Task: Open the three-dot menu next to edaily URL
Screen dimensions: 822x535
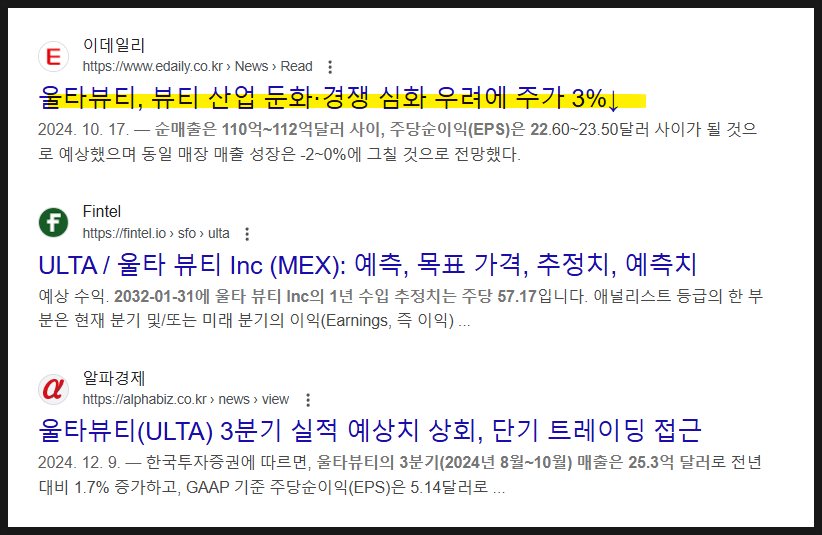Action: click(330, 67)
